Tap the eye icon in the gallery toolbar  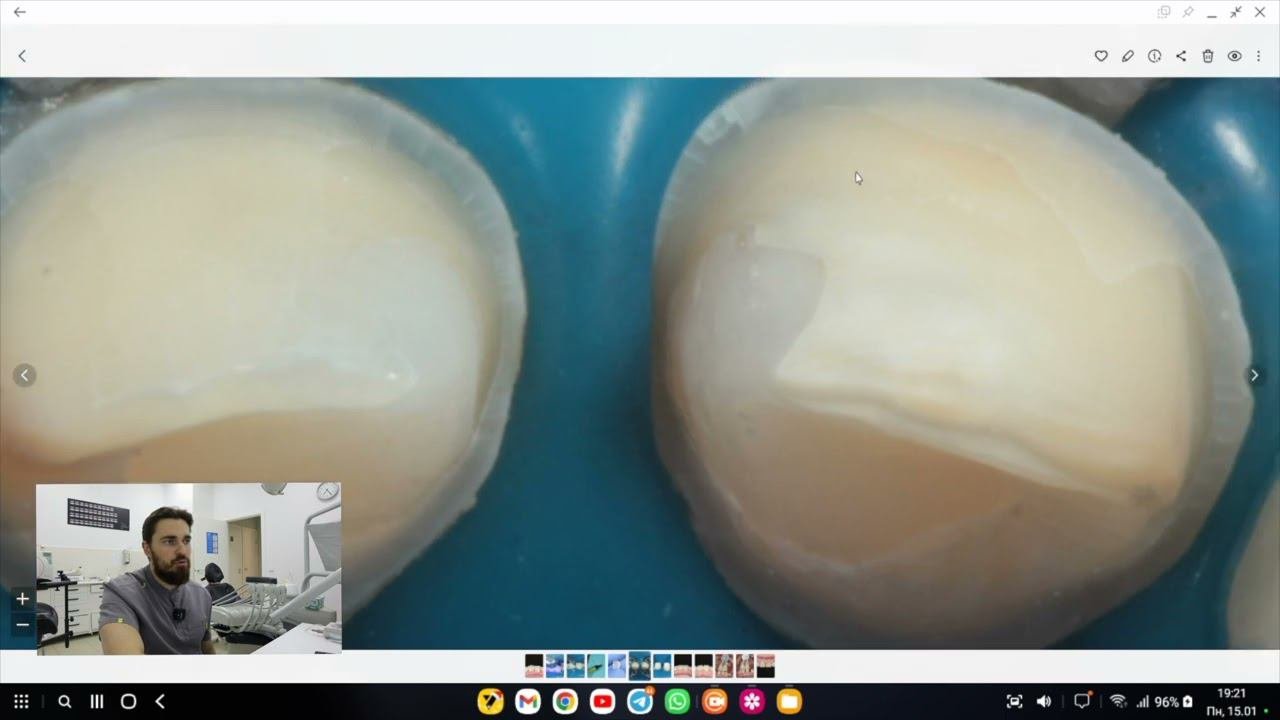point(1234,56)
